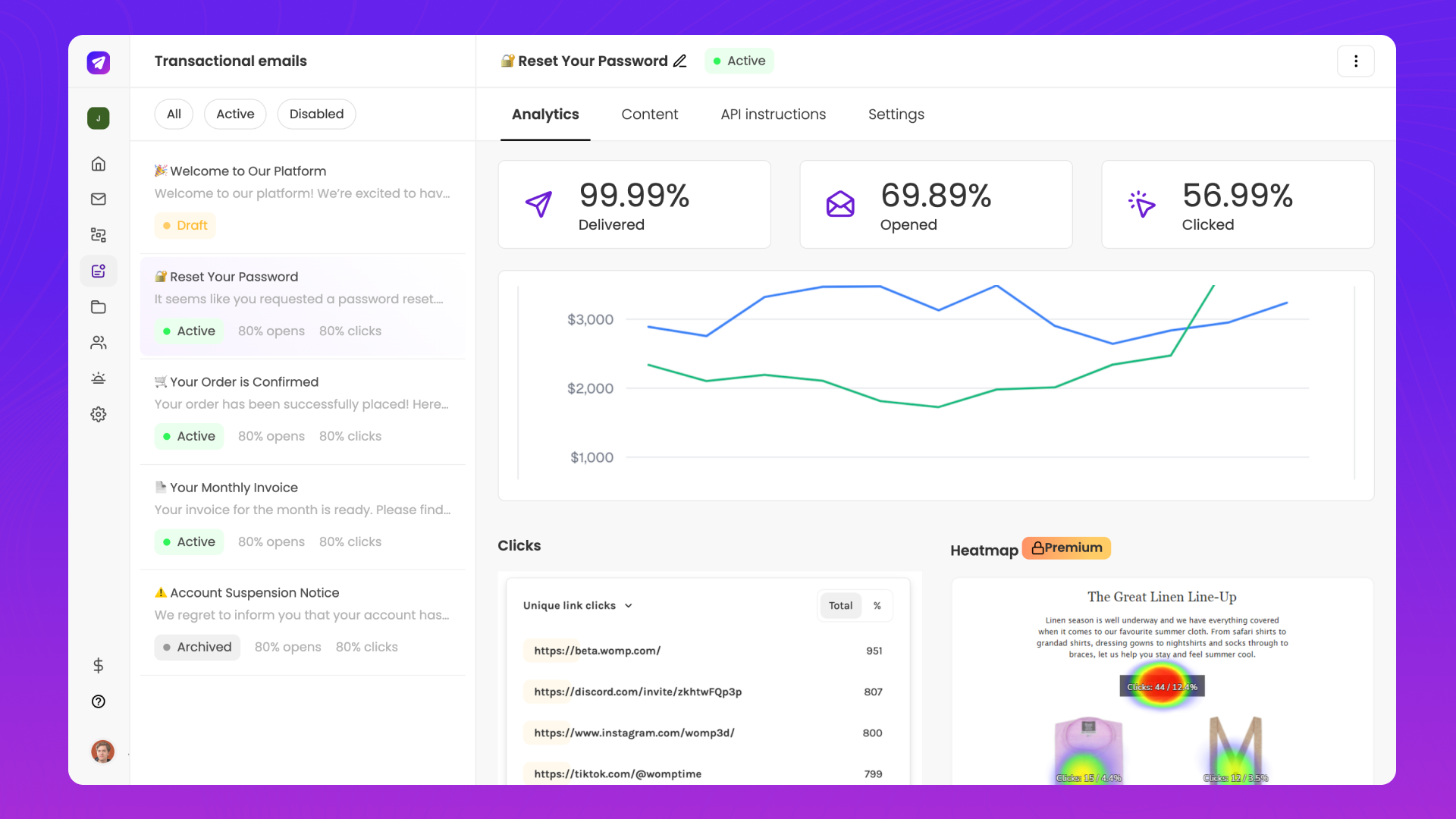Switch to the Content tab
Viewport: 1456px width, 819px height.
(650, 114)
